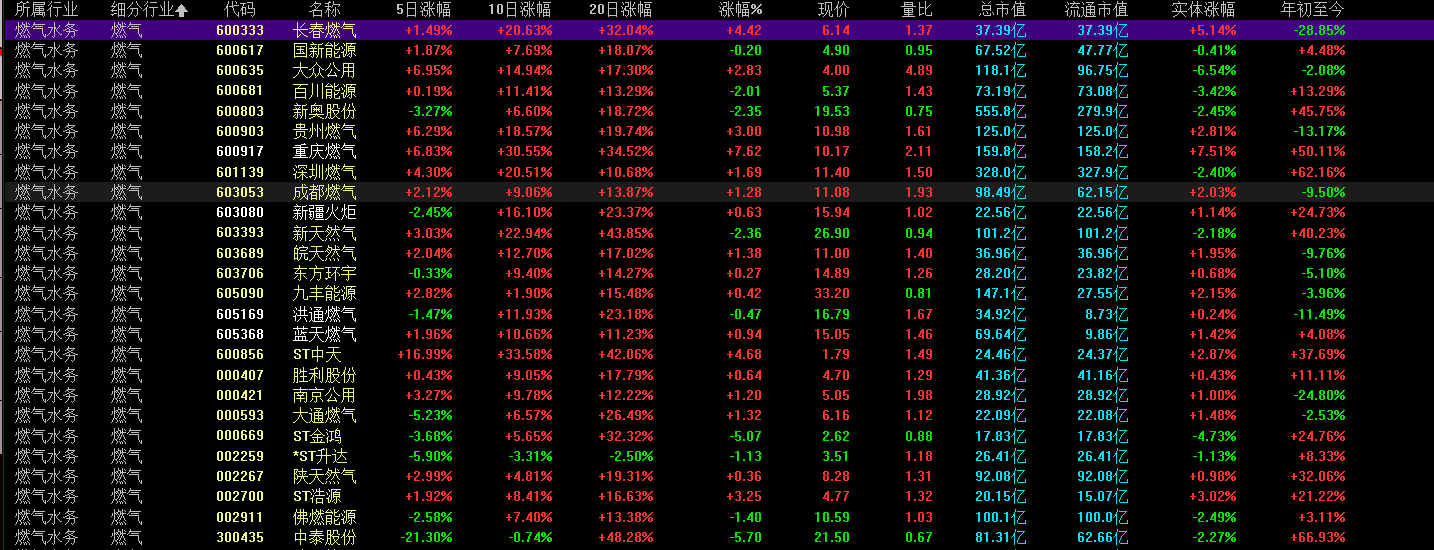
Task: Click stock code 603393
Action: (240, 233)
